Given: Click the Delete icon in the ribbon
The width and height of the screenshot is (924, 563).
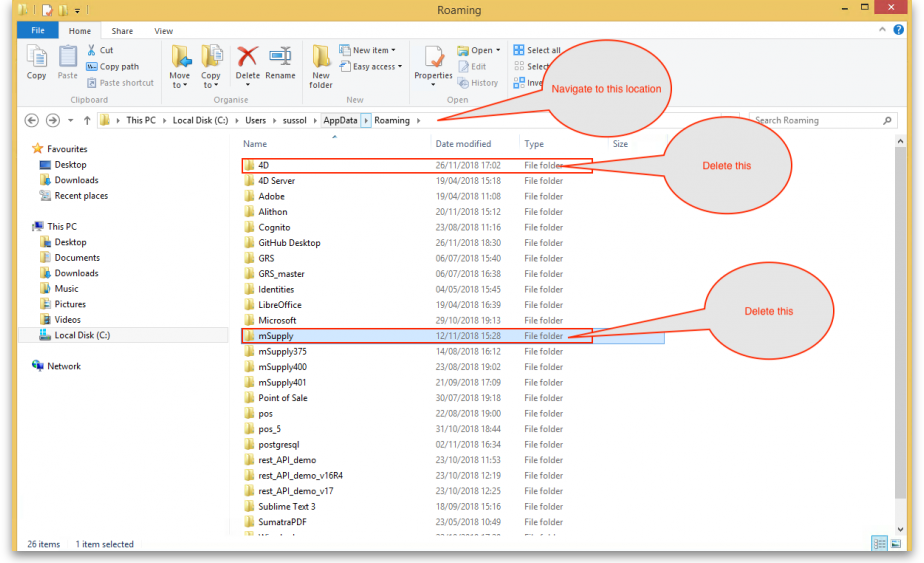Looking at the screenshot, I should tap(247, 60).
